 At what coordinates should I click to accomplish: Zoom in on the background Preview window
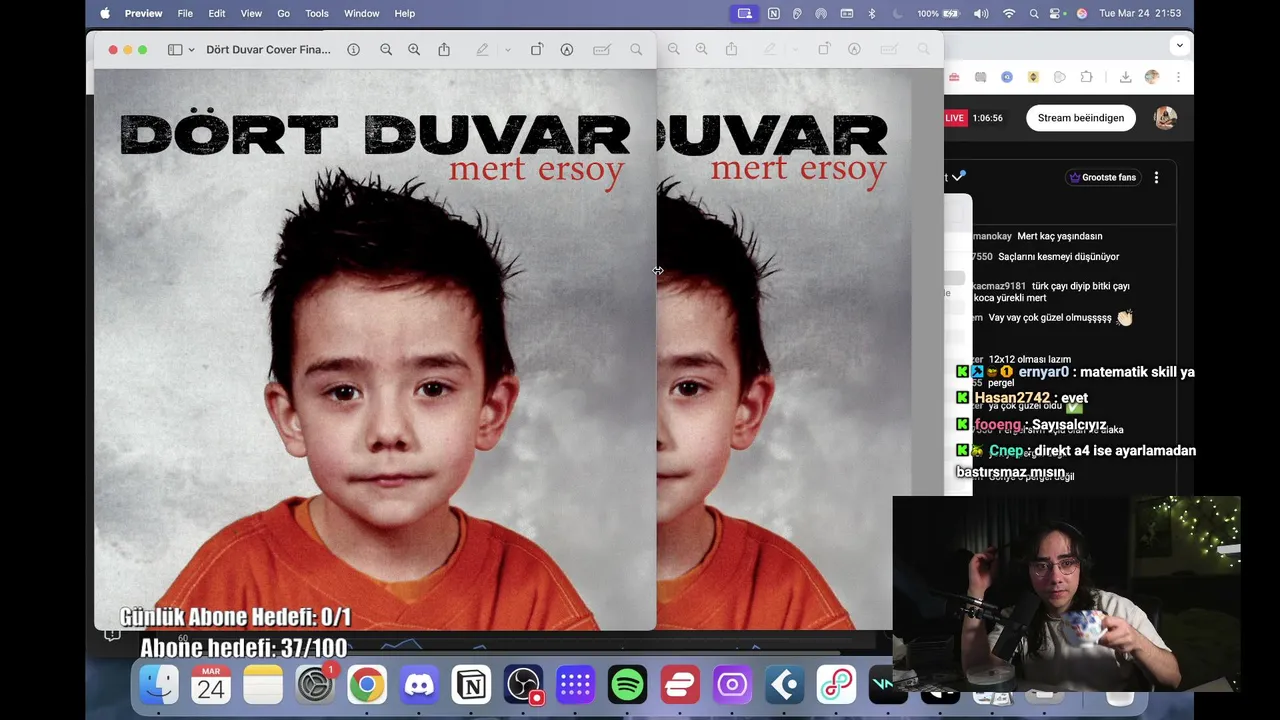702,49
